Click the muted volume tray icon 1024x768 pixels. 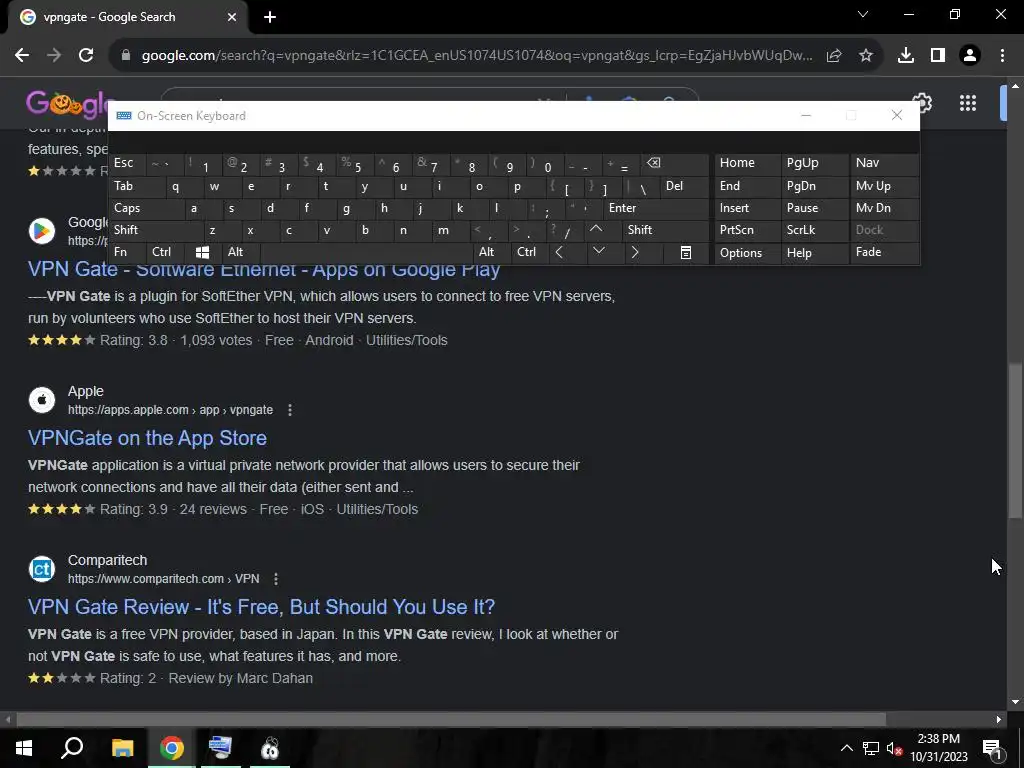(894, 748)
